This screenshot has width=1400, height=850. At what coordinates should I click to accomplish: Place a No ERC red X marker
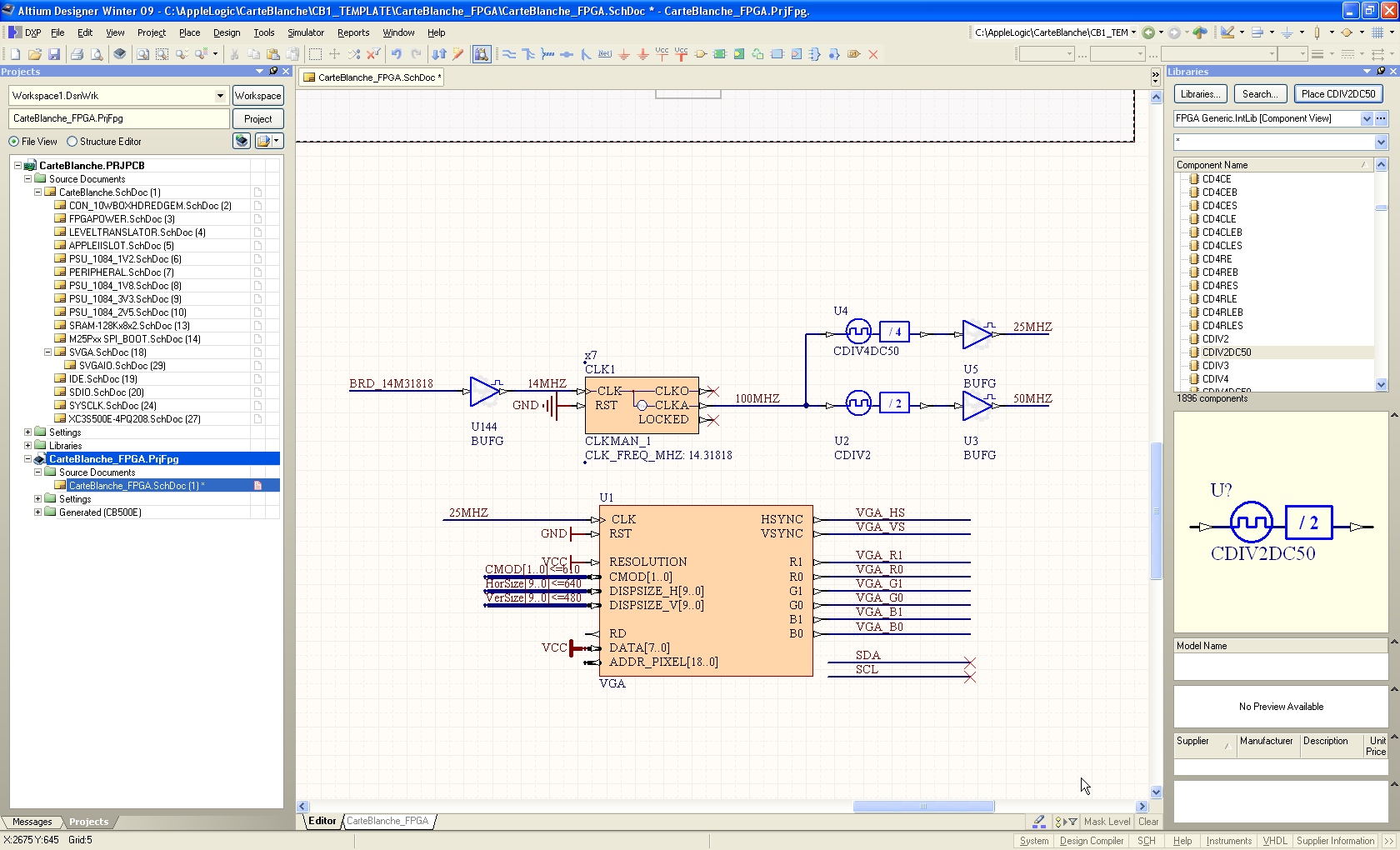[873, 54]
